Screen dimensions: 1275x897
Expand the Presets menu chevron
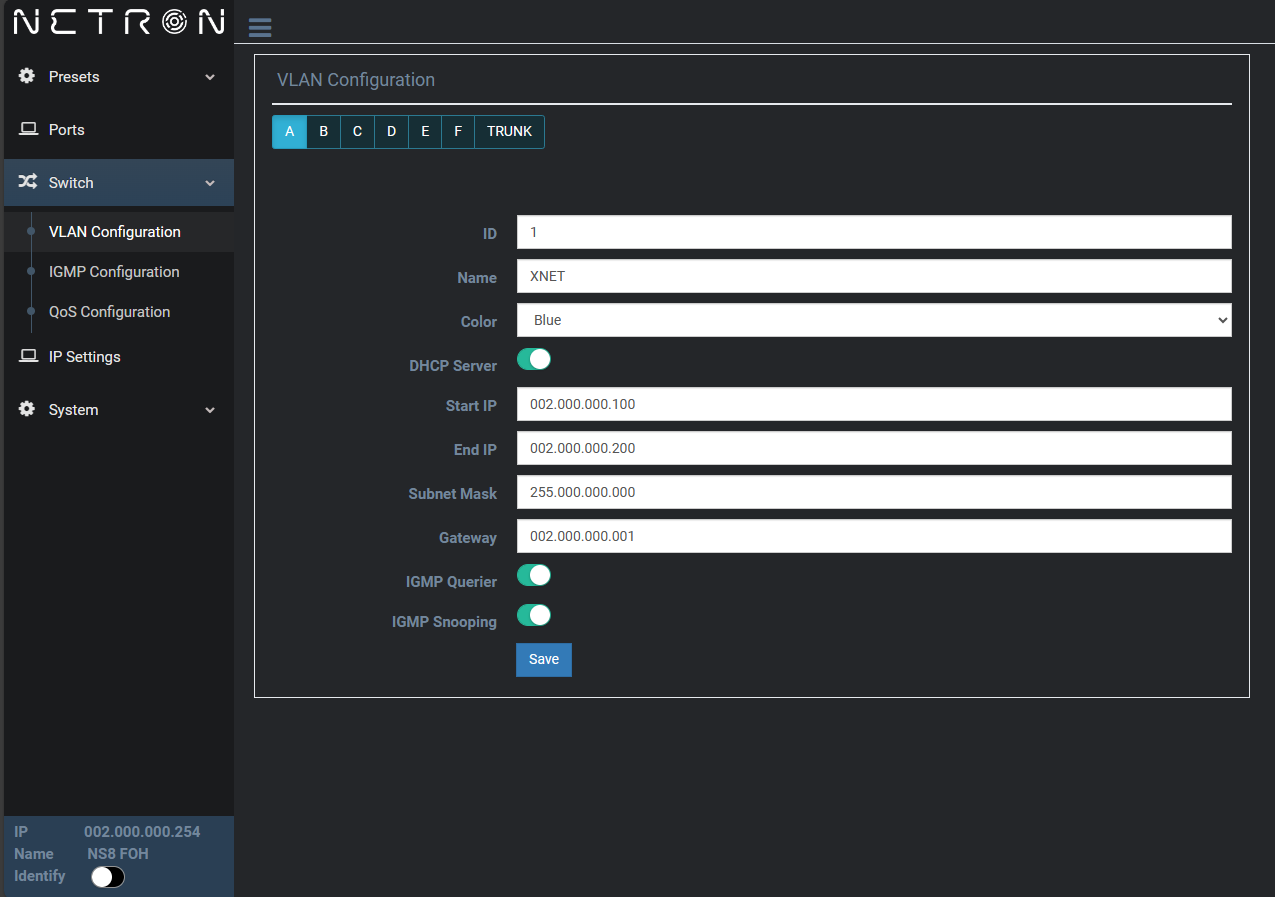pos(210,77)
